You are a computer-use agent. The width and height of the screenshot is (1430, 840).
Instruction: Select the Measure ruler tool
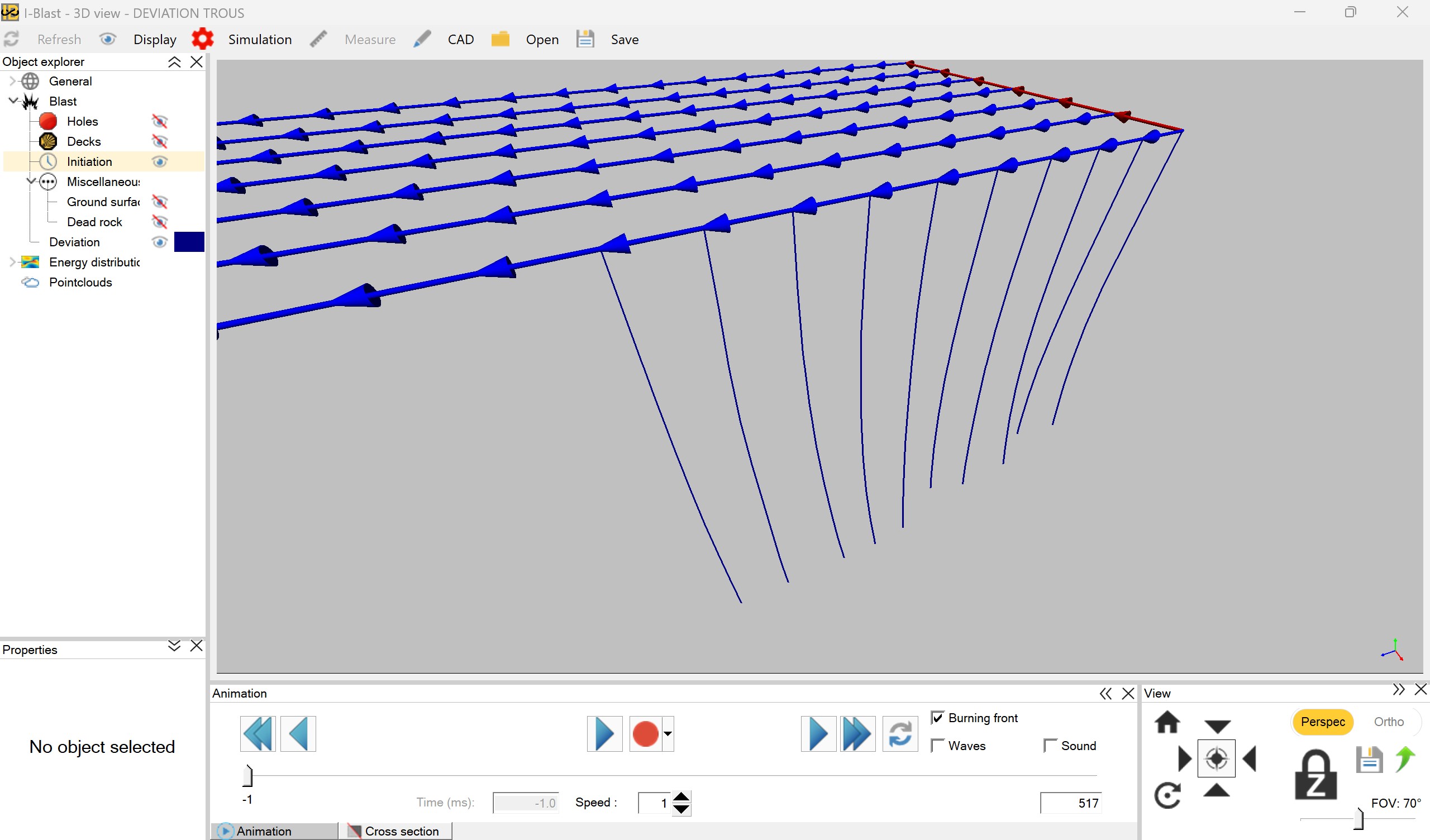point(318,38)
